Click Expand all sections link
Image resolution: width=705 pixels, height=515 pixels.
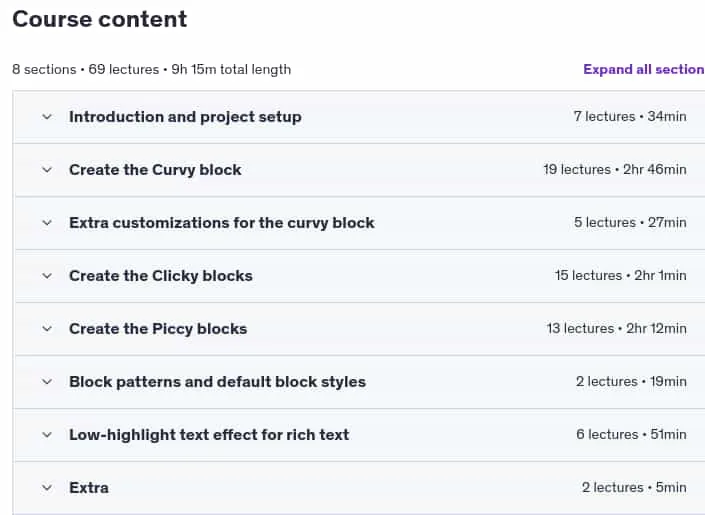(x=644, y=69)
